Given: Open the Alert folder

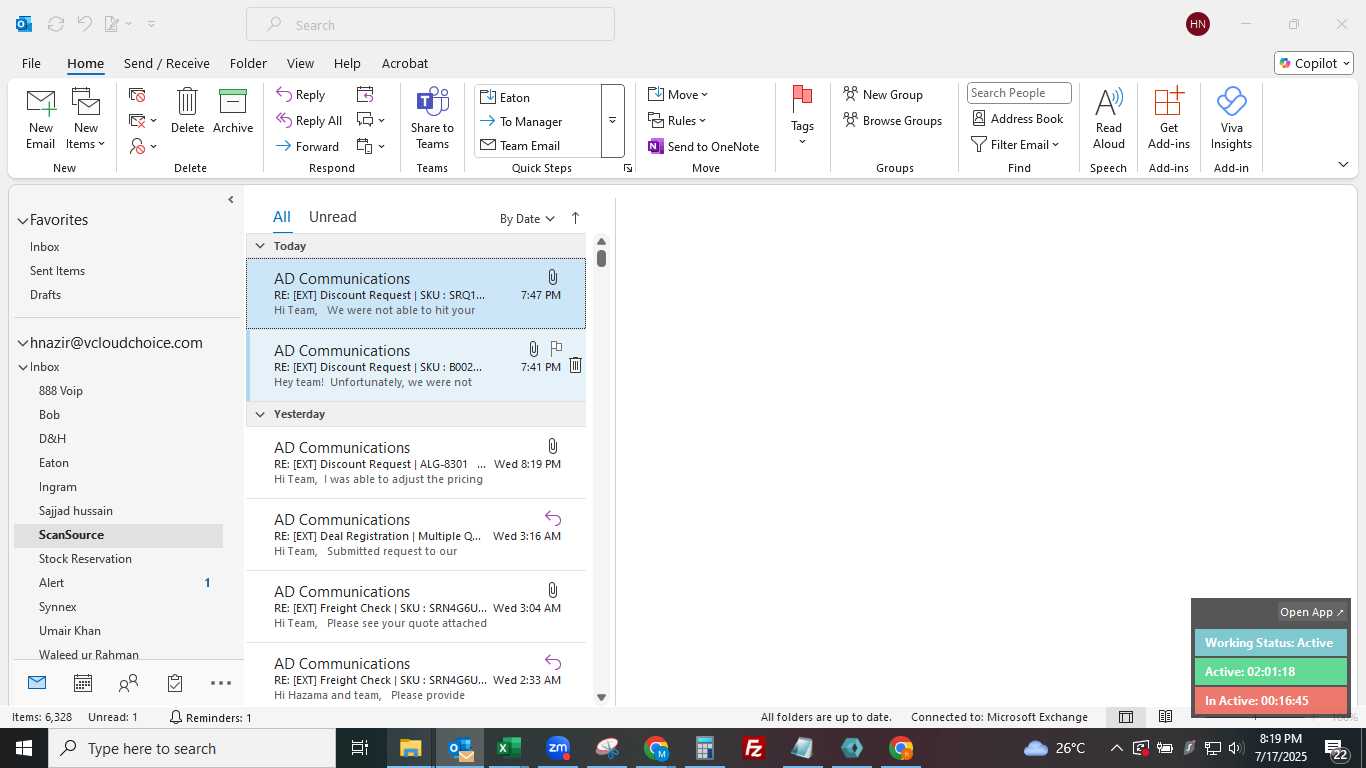Looking at the screenshot, I should click(51, 583).
